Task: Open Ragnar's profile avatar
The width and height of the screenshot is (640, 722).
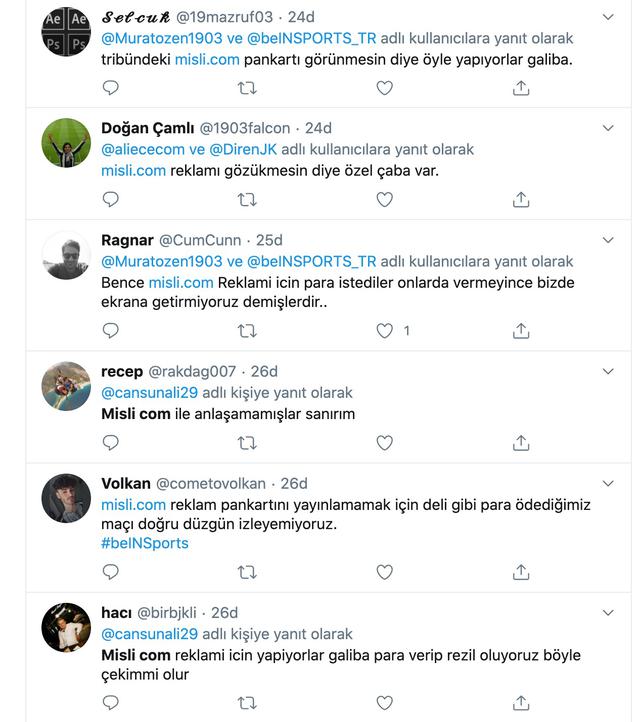Action: 66,255
